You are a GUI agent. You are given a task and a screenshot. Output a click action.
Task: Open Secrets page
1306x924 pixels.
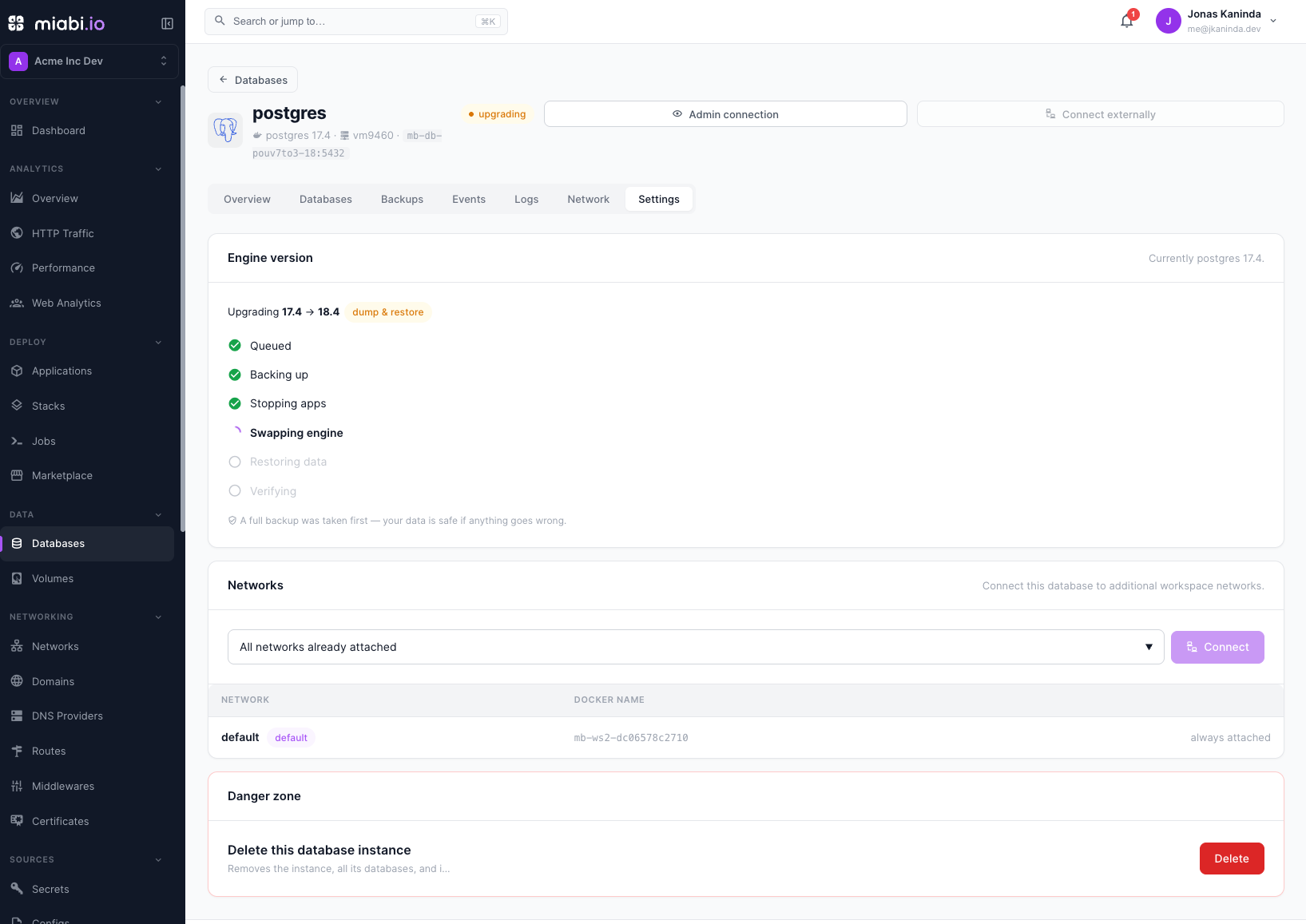87,889
